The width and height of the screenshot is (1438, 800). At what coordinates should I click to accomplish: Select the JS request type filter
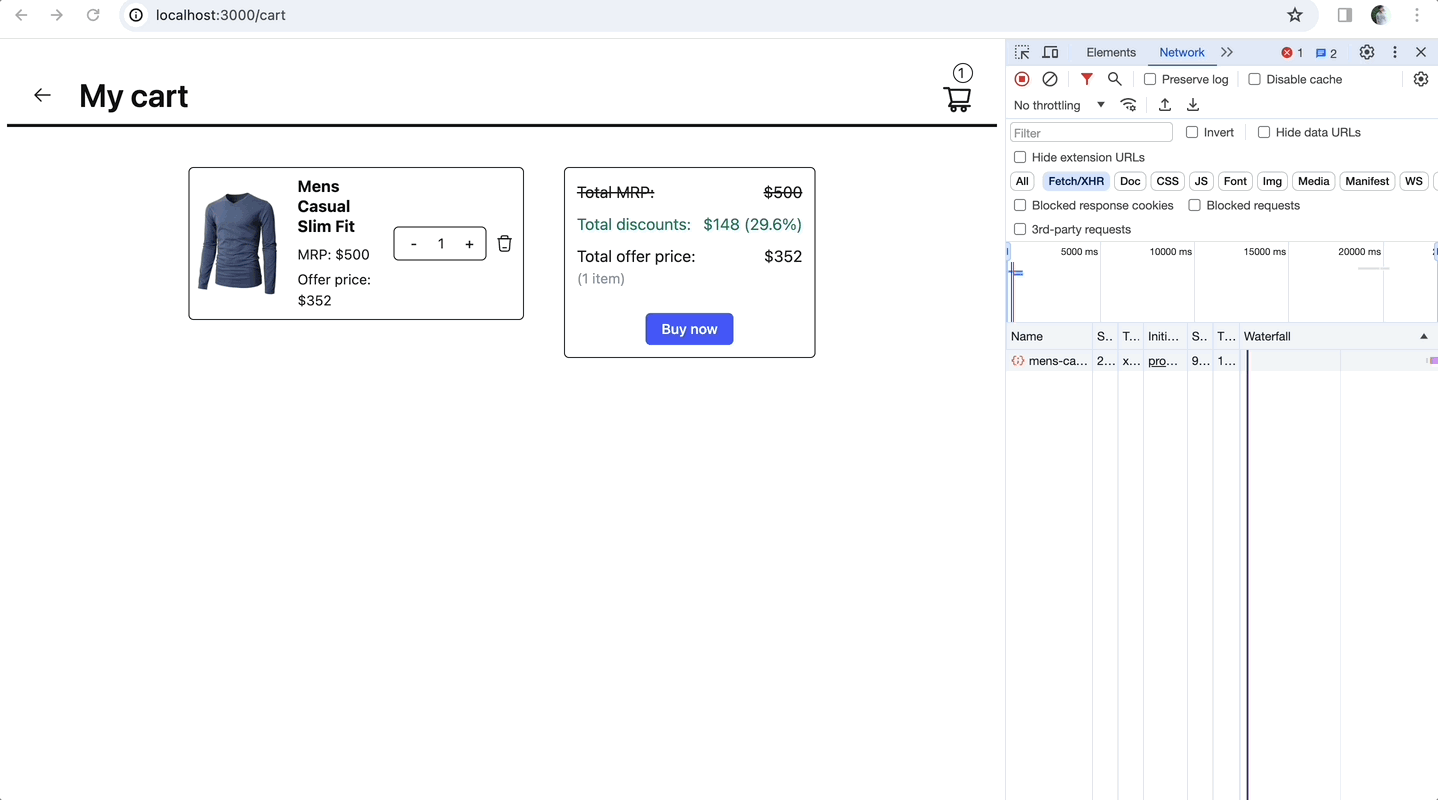(1201, 181)
